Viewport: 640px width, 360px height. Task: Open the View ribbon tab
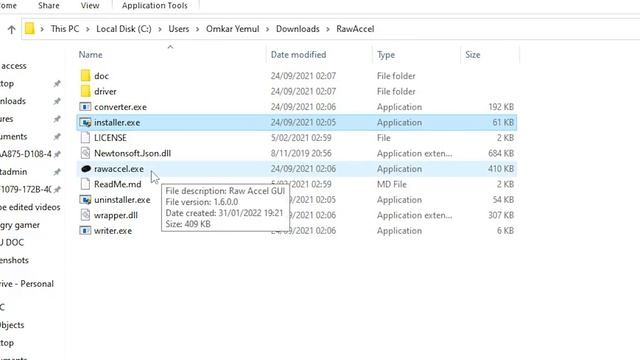tap(90, 5)
